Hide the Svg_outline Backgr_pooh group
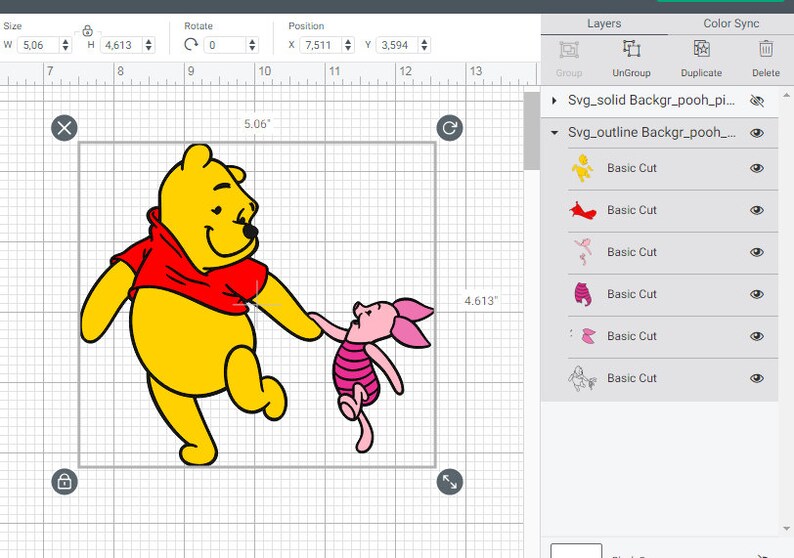This screenshot has width=794, height=558. [x=757, y=133]
